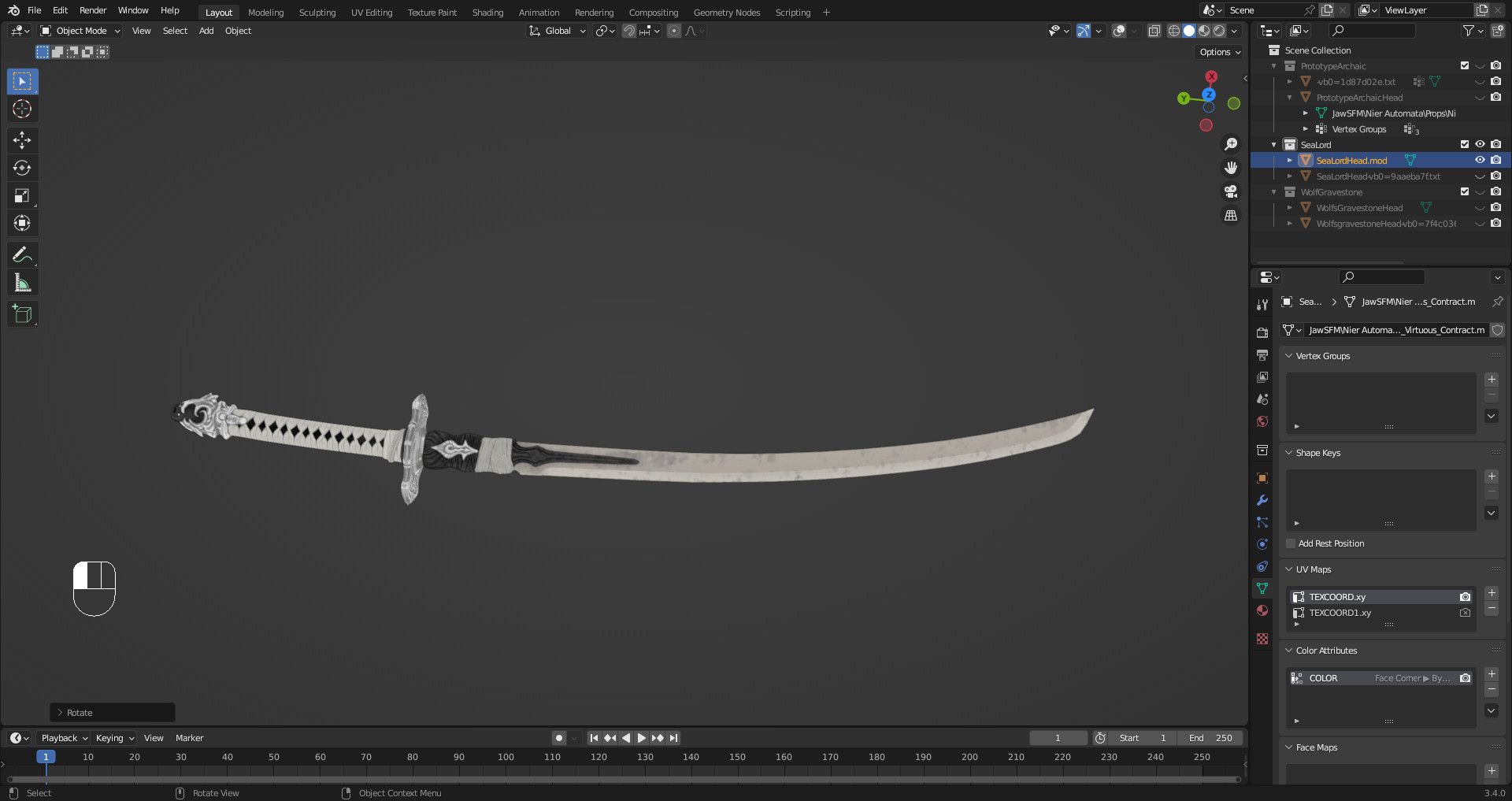Click the pan hand gizmo in viewport

point(1231,168)
